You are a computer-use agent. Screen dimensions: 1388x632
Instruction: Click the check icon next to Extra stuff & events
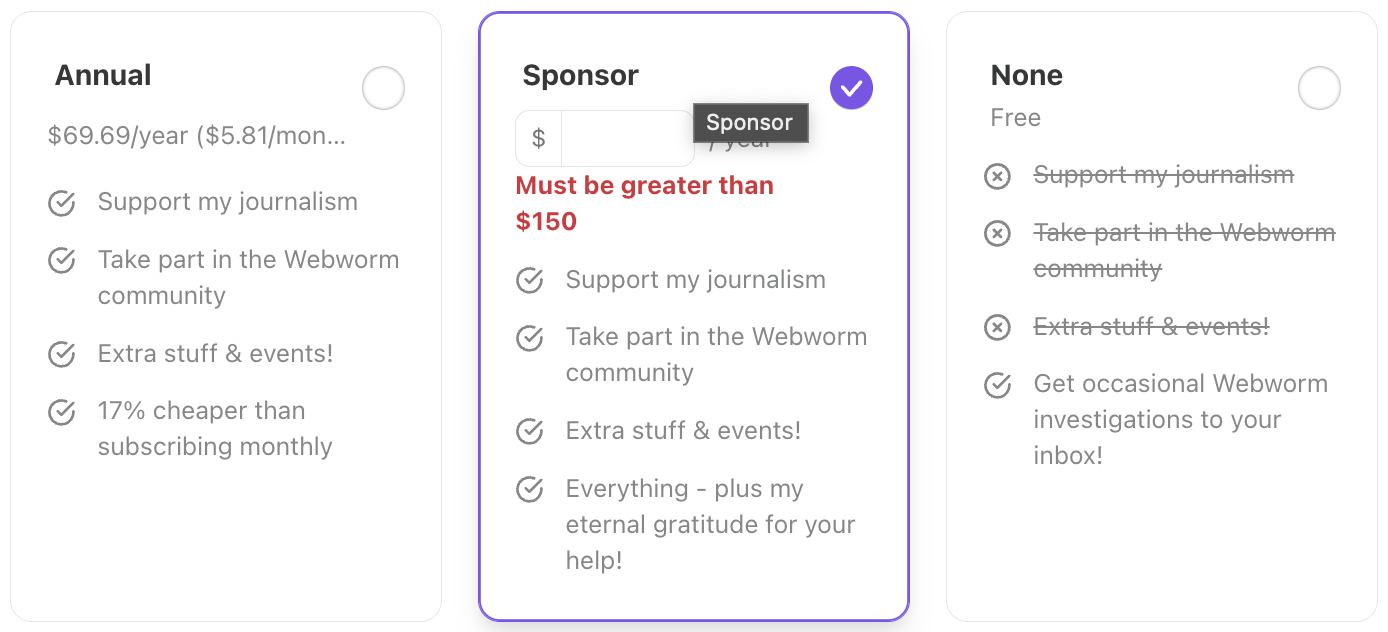click(x=61, y=355)
